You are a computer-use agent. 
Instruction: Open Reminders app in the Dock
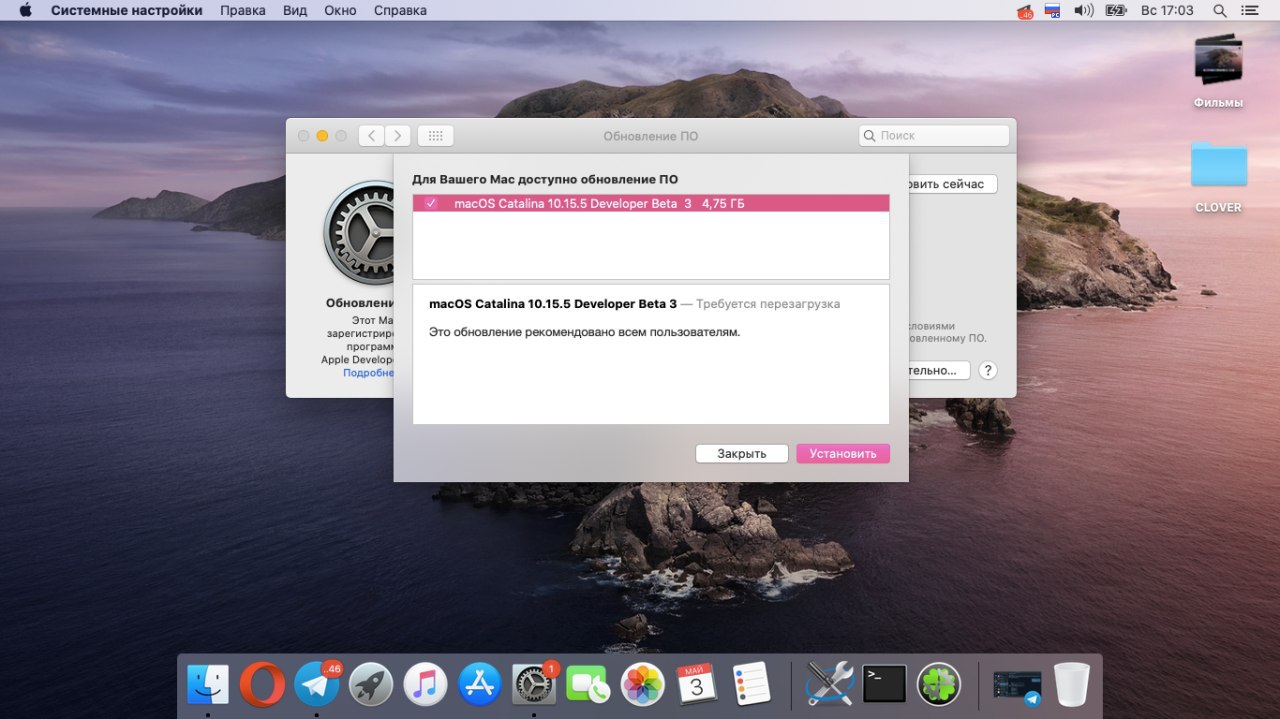750,685
